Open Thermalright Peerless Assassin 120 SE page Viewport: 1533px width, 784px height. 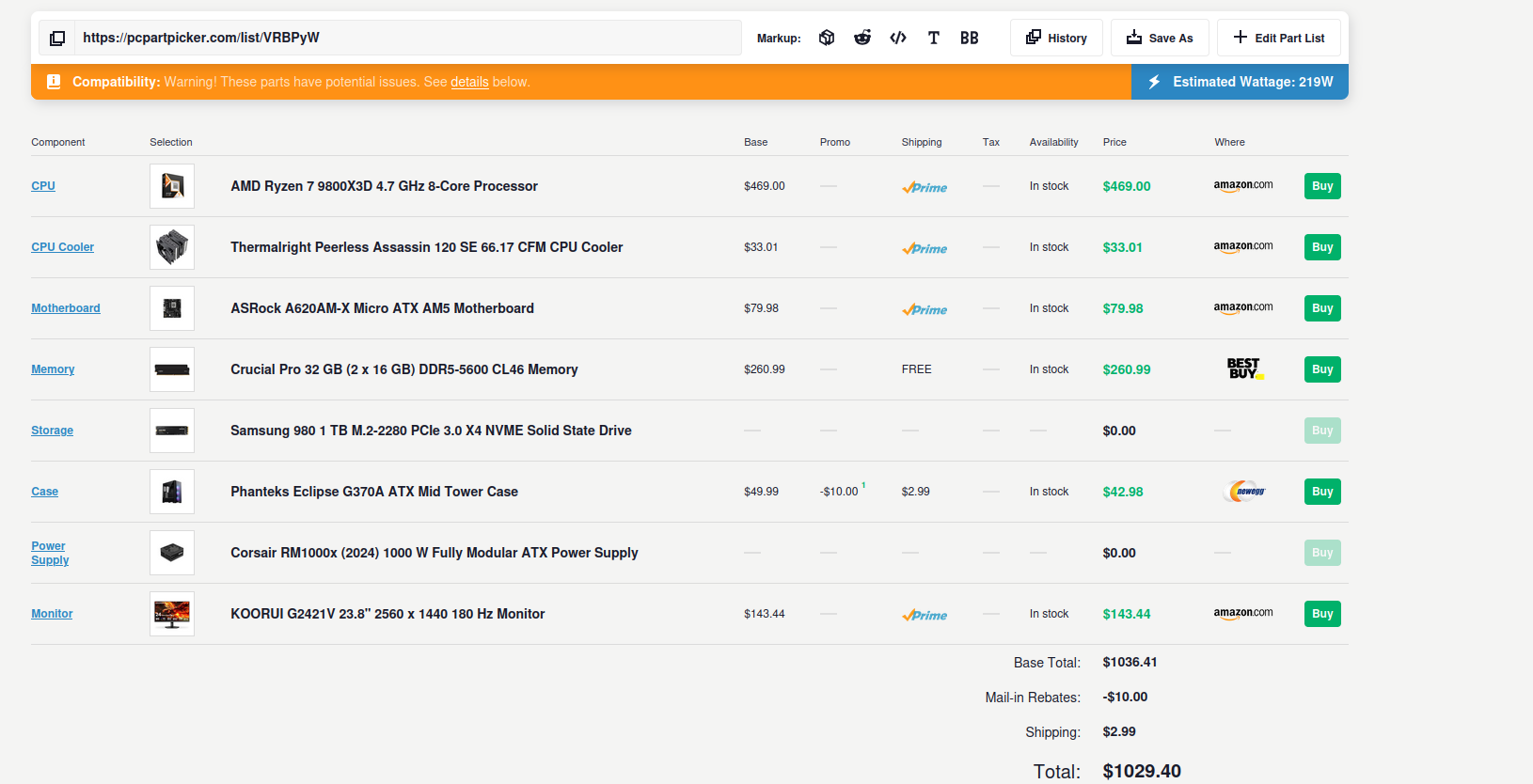point(427,247)
